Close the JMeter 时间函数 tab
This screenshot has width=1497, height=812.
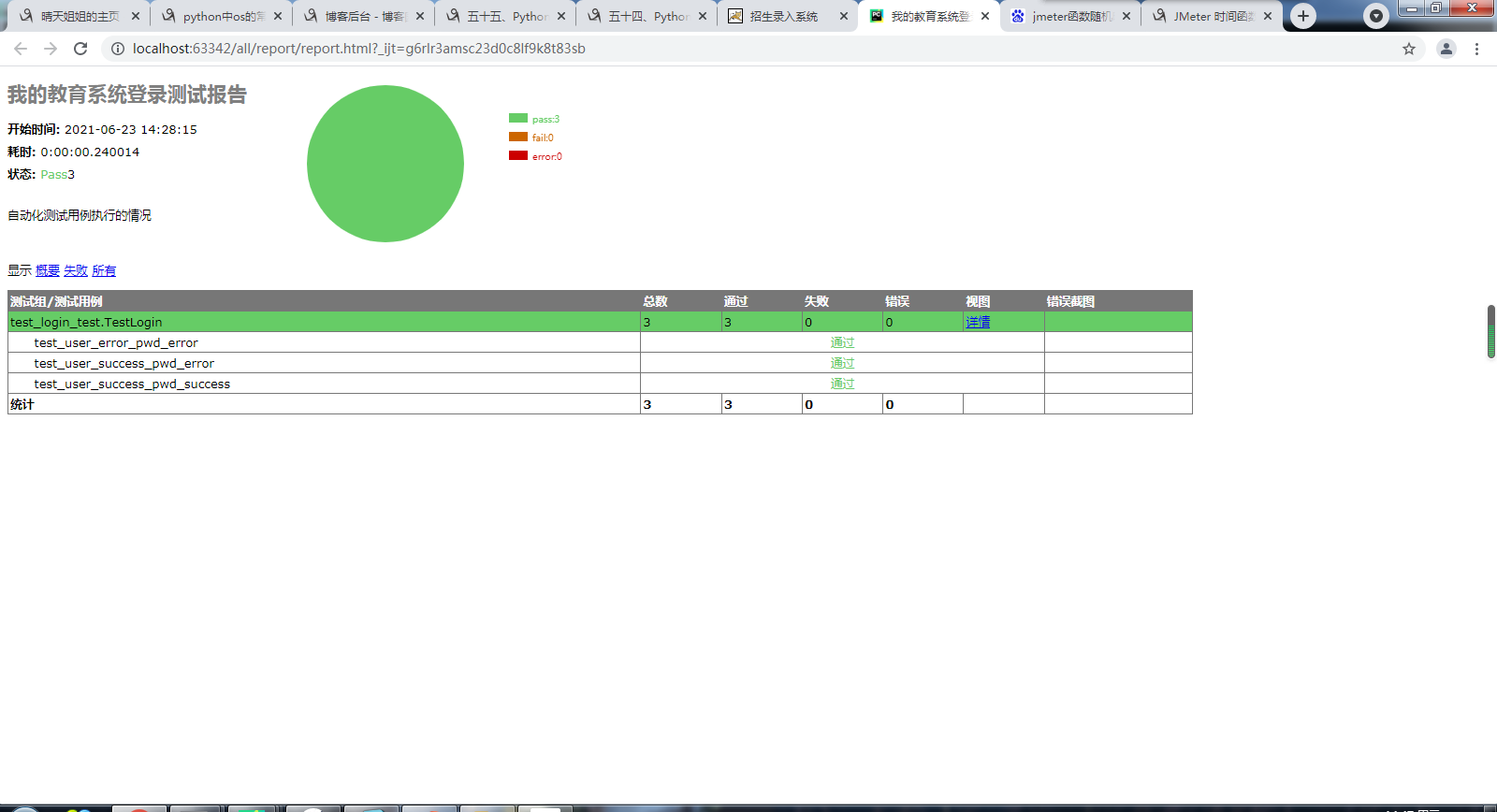pos(1268,16)
